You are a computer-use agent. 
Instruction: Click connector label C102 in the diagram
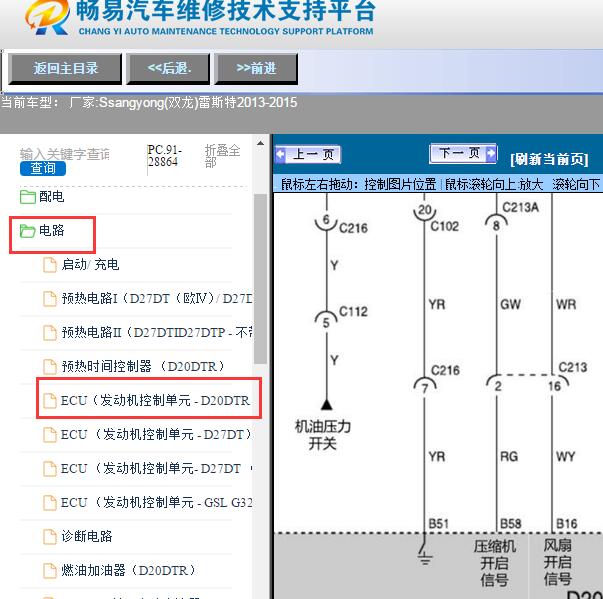[445, 226]
